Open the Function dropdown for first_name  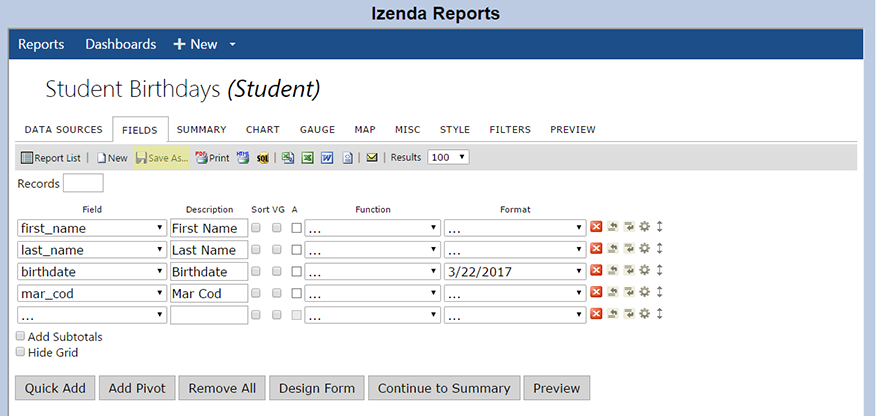point(373,228)
